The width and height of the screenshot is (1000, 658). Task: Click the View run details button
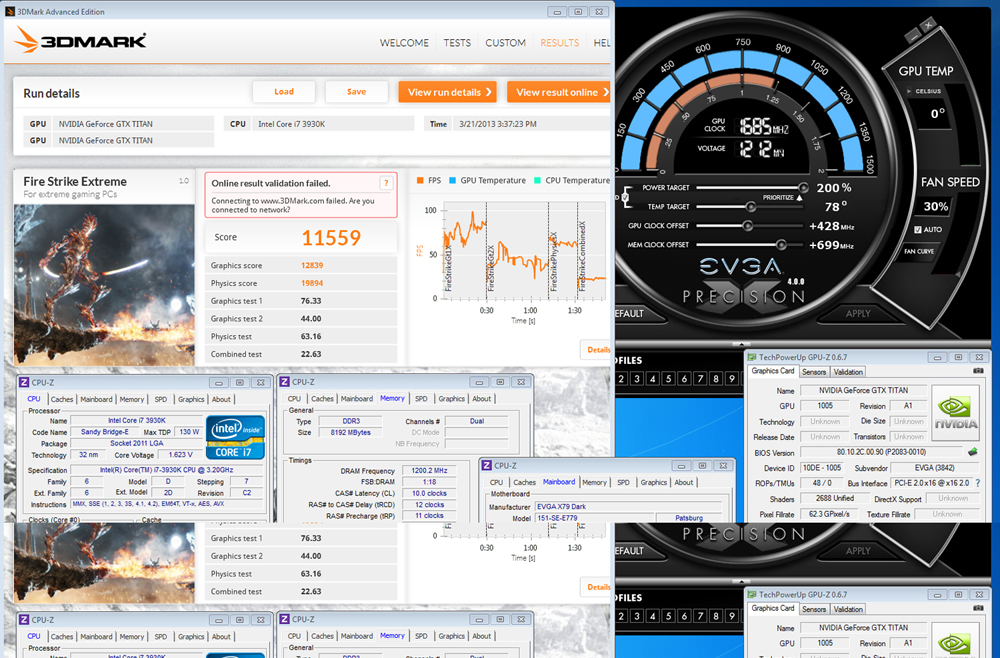point(448,92)
